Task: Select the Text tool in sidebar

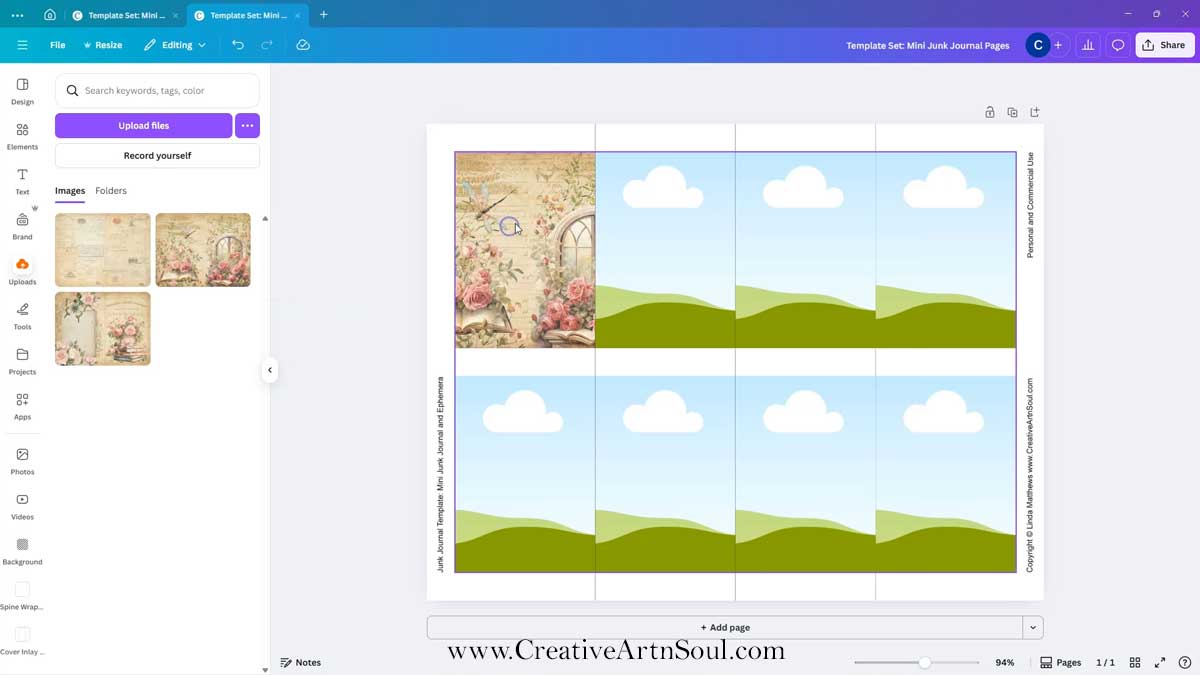Action: (x=22, y=181)
